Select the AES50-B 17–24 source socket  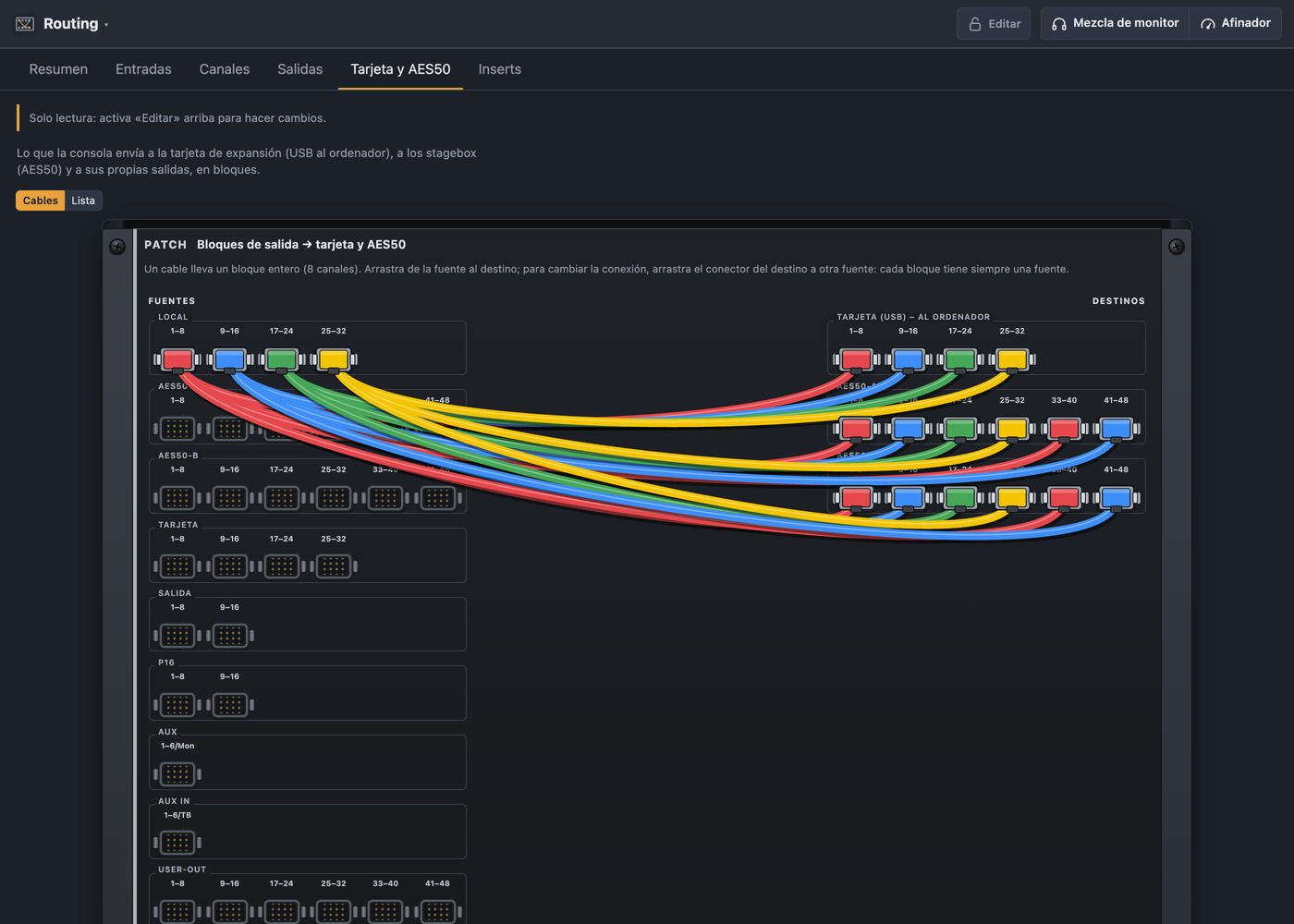282,498
